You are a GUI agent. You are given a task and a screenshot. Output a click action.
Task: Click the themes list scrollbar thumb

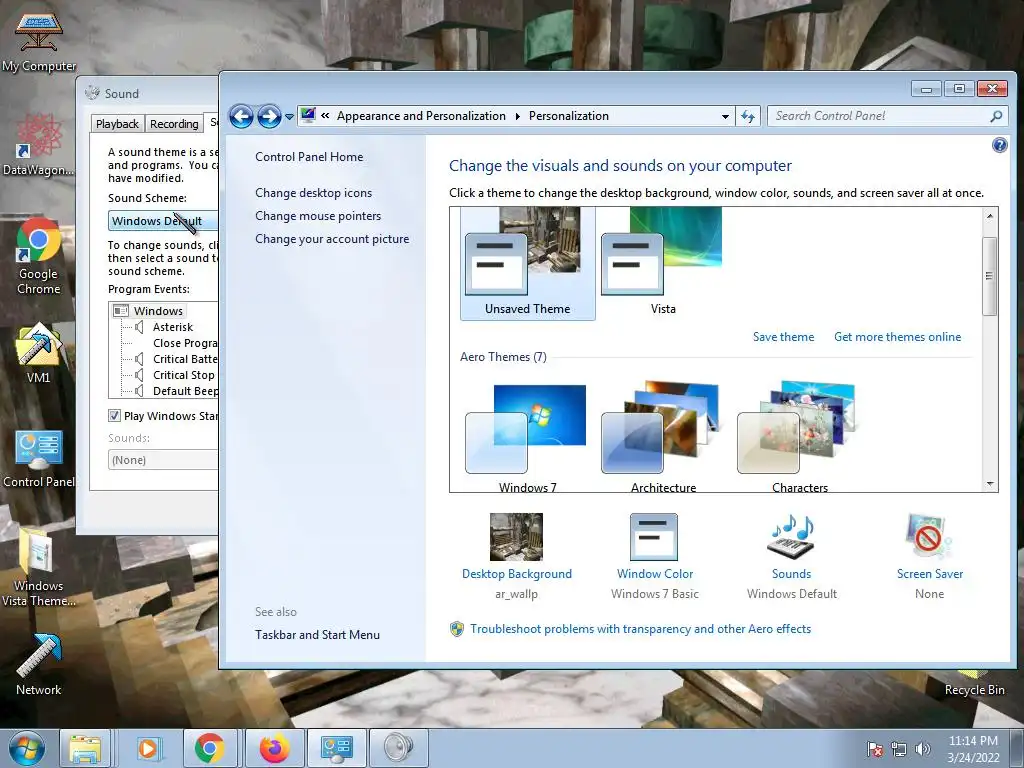click(989, 276)
